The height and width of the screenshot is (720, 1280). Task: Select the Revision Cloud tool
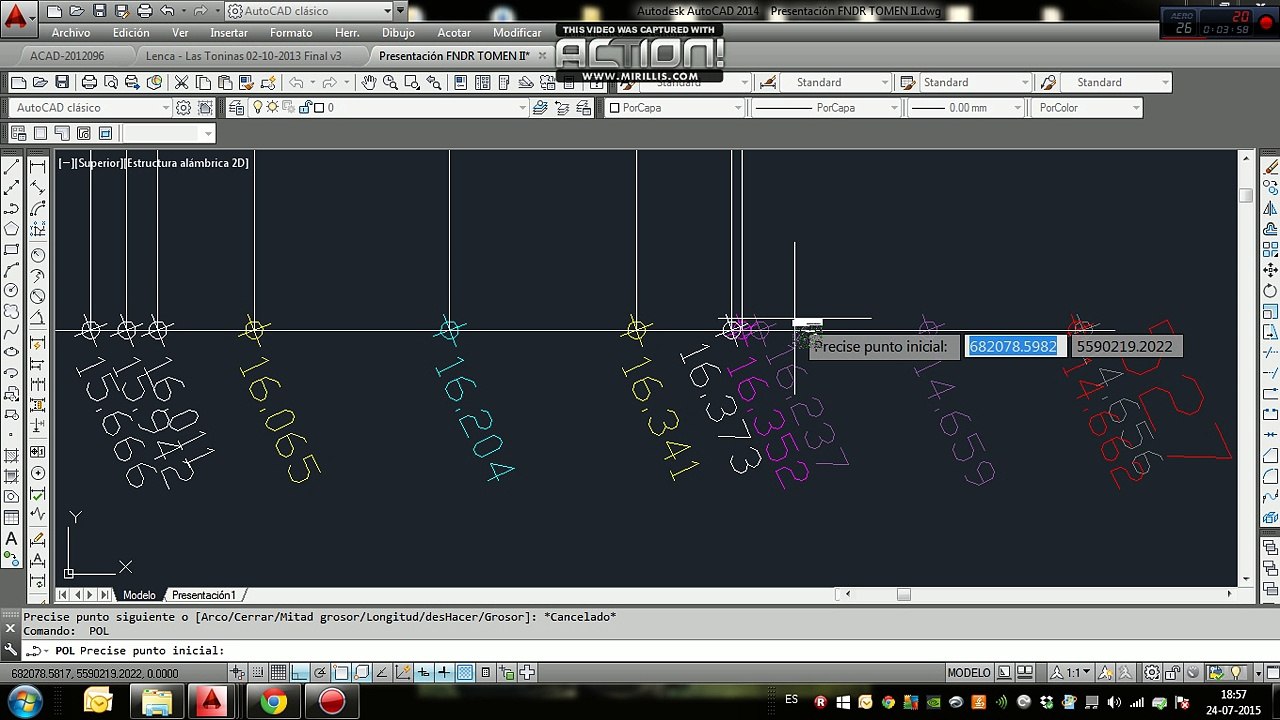[12, 312]
